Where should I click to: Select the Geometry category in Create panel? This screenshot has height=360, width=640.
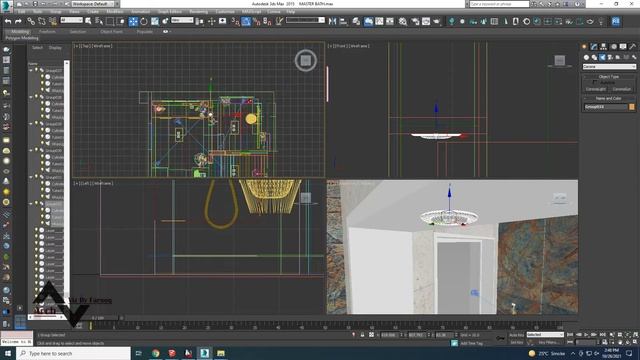[587, 58]
